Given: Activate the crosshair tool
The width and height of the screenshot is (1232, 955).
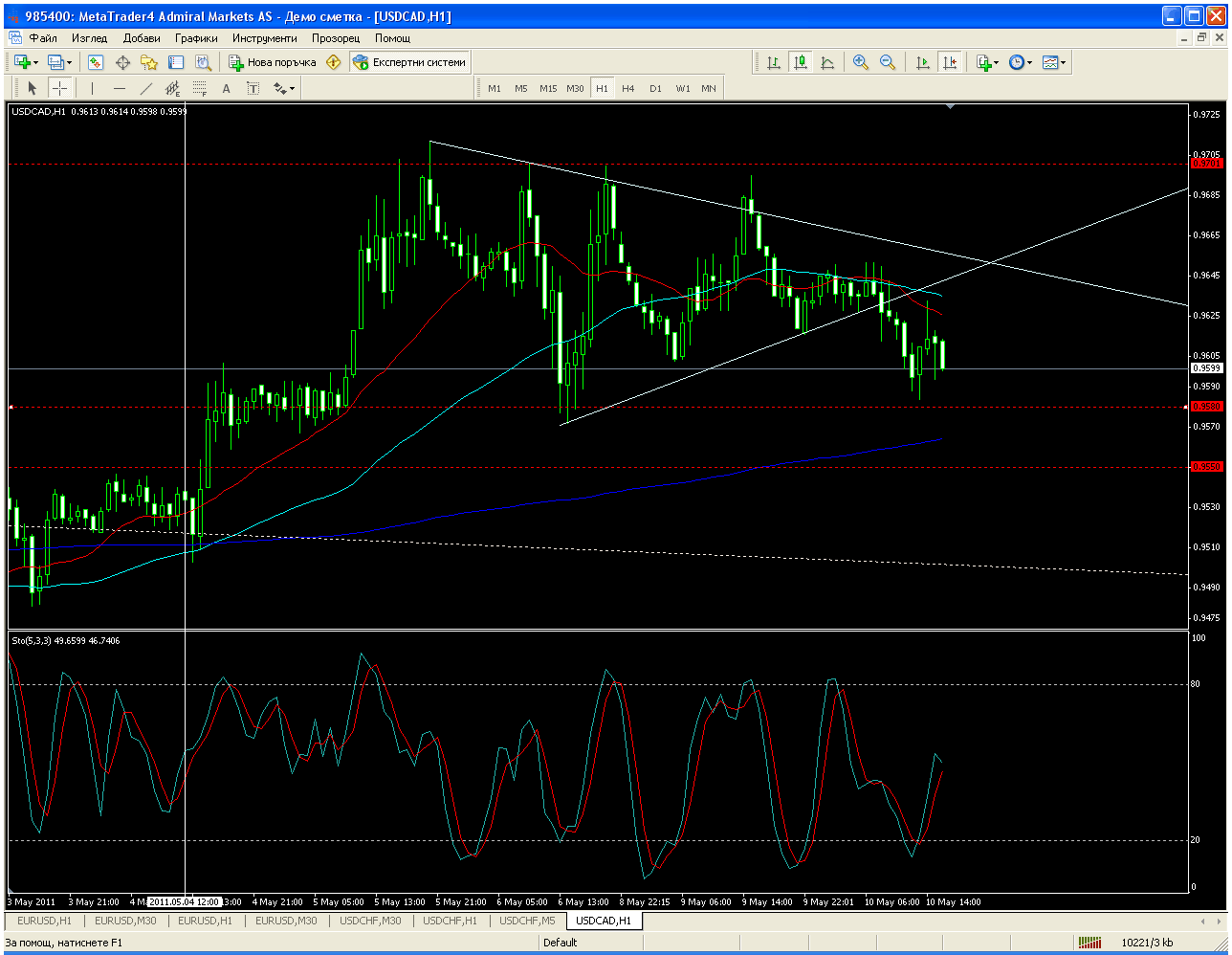Looking at the screenshot, I should coord(59,88).
